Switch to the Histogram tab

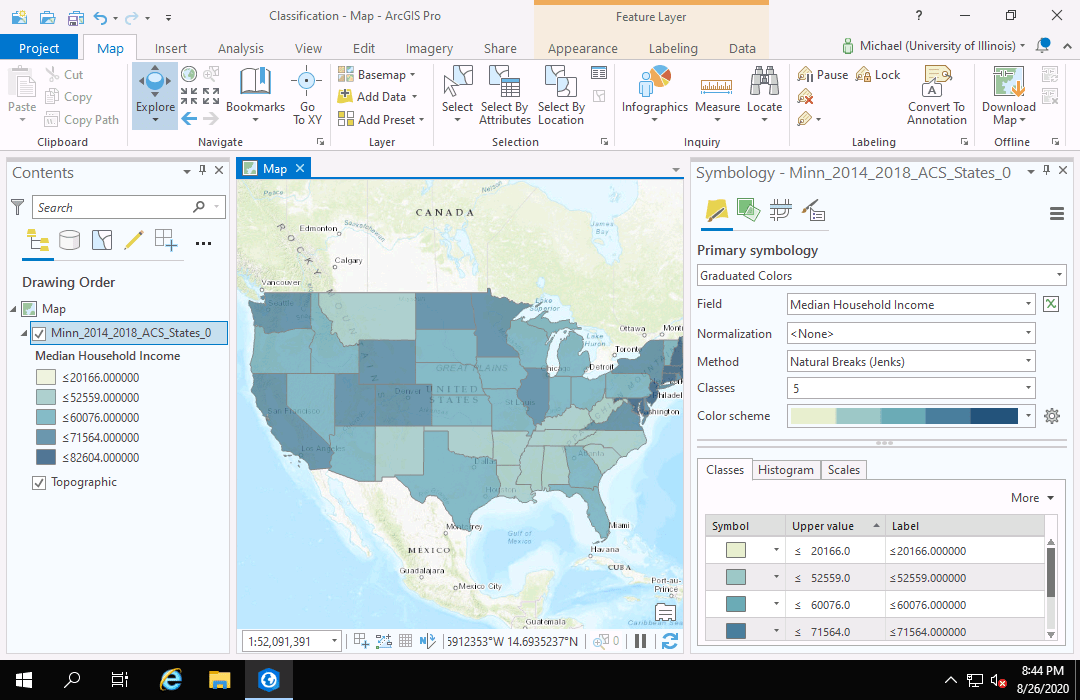[786, 470]
